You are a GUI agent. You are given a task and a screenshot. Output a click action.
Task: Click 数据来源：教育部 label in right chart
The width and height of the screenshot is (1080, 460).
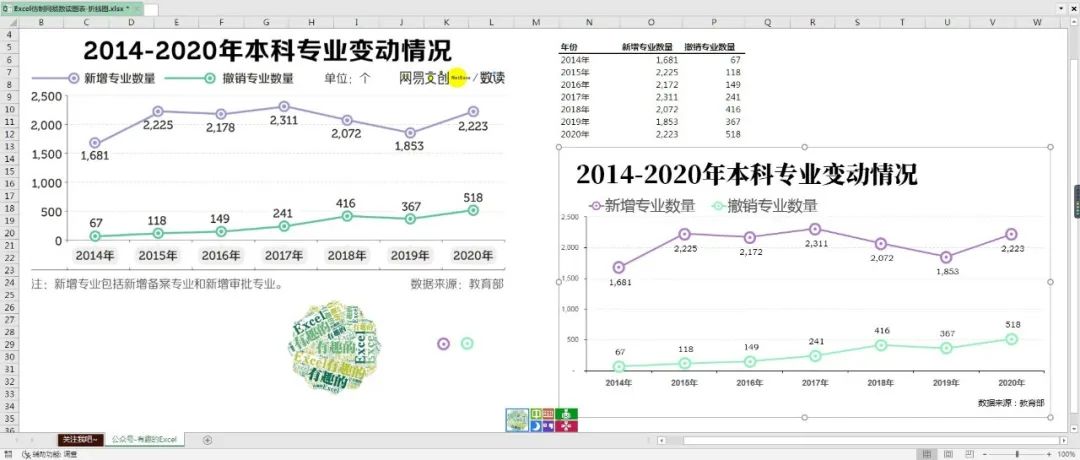(x=1010, y=402)
